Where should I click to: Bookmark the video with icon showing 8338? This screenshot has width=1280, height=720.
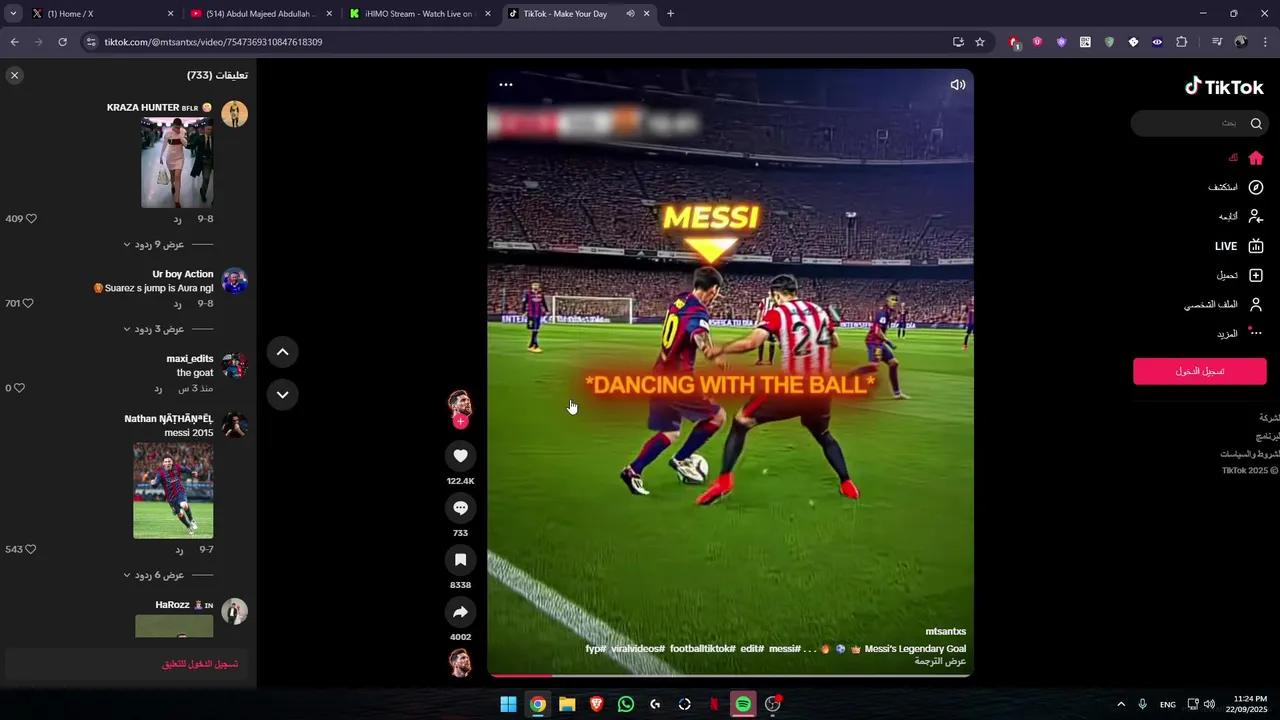(460, 560)
